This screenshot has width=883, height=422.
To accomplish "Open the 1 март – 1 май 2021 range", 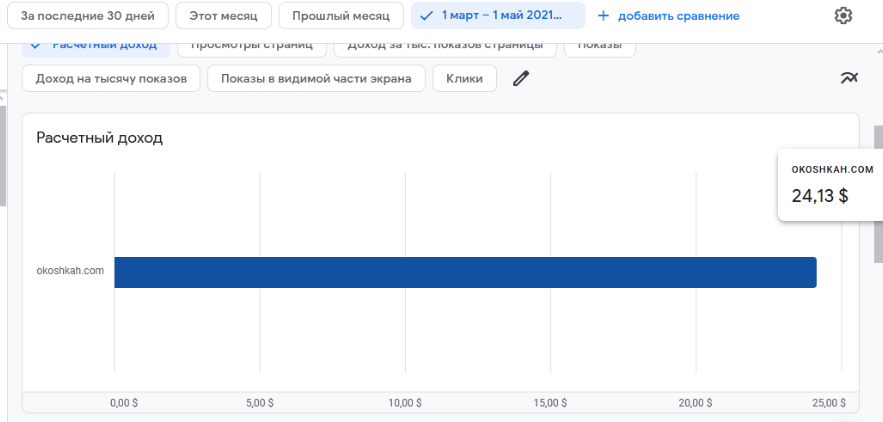I will point(498,16).
